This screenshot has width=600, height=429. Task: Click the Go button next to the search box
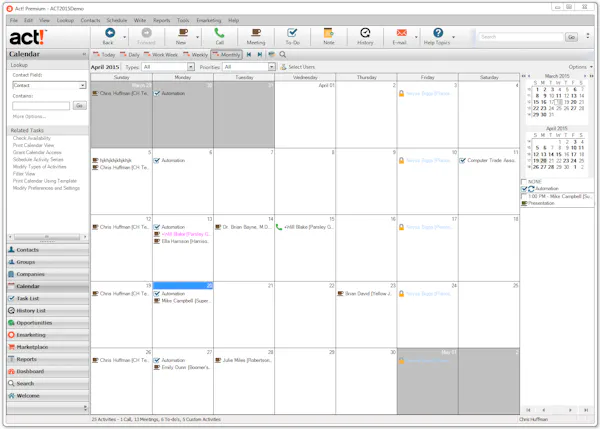coord(571,37)
